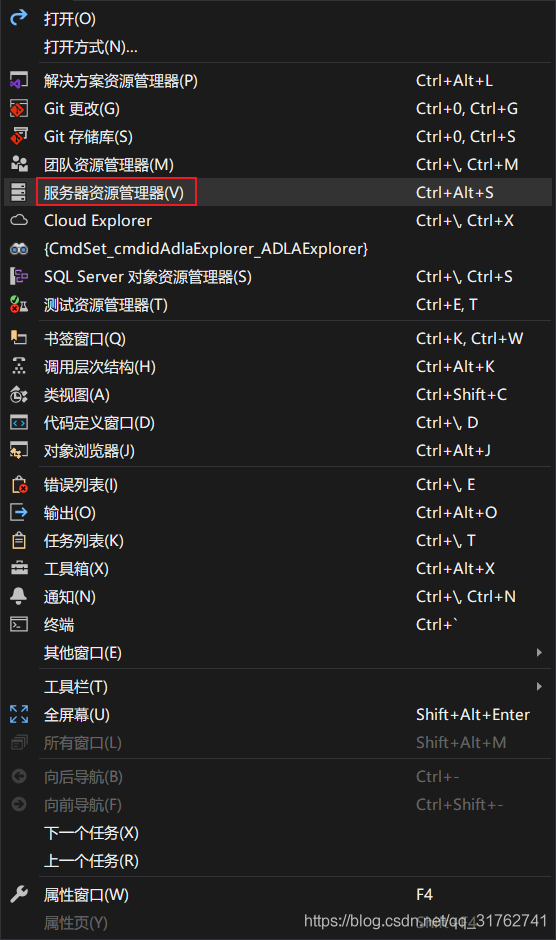Expand the 其他窗口 submenu arrow
This screenshot has height=940, width=556.
539,652
